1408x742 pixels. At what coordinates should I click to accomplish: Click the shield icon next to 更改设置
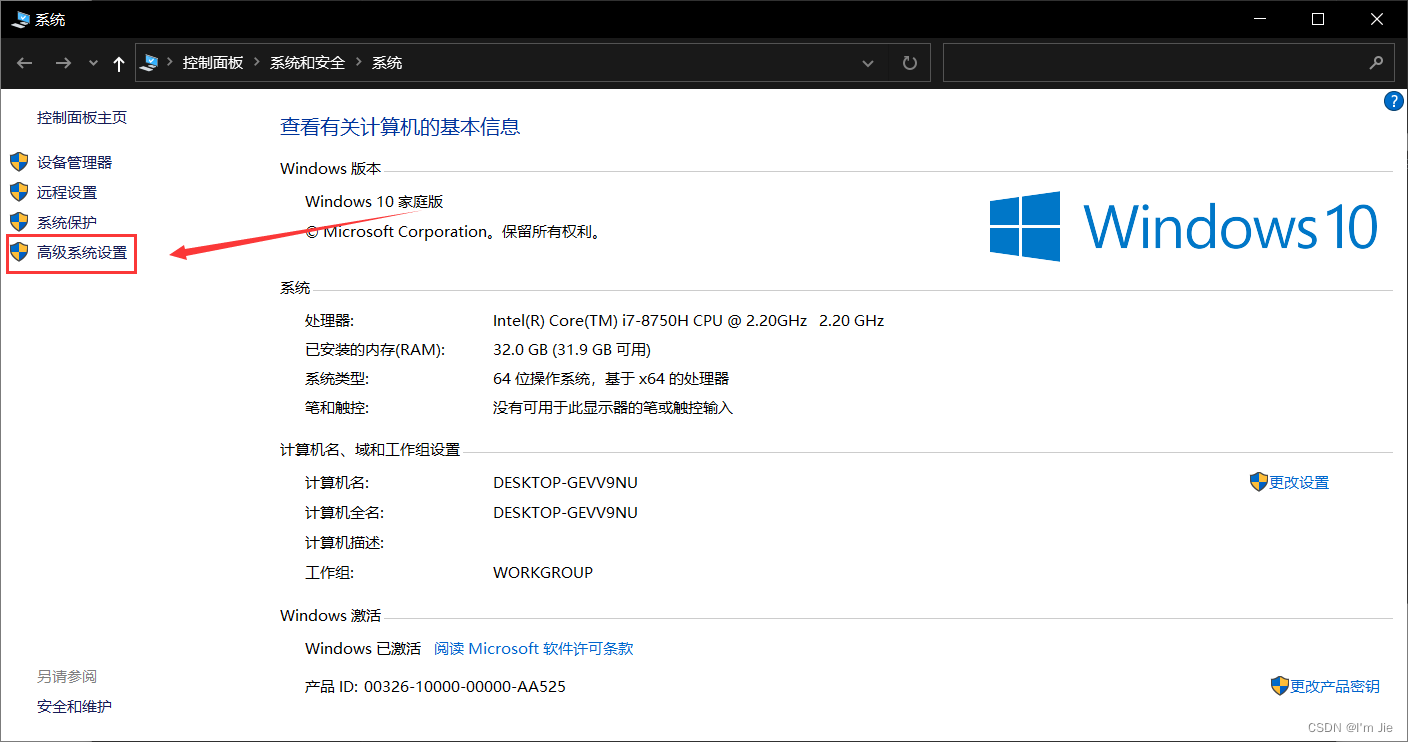coord(1259,481)
